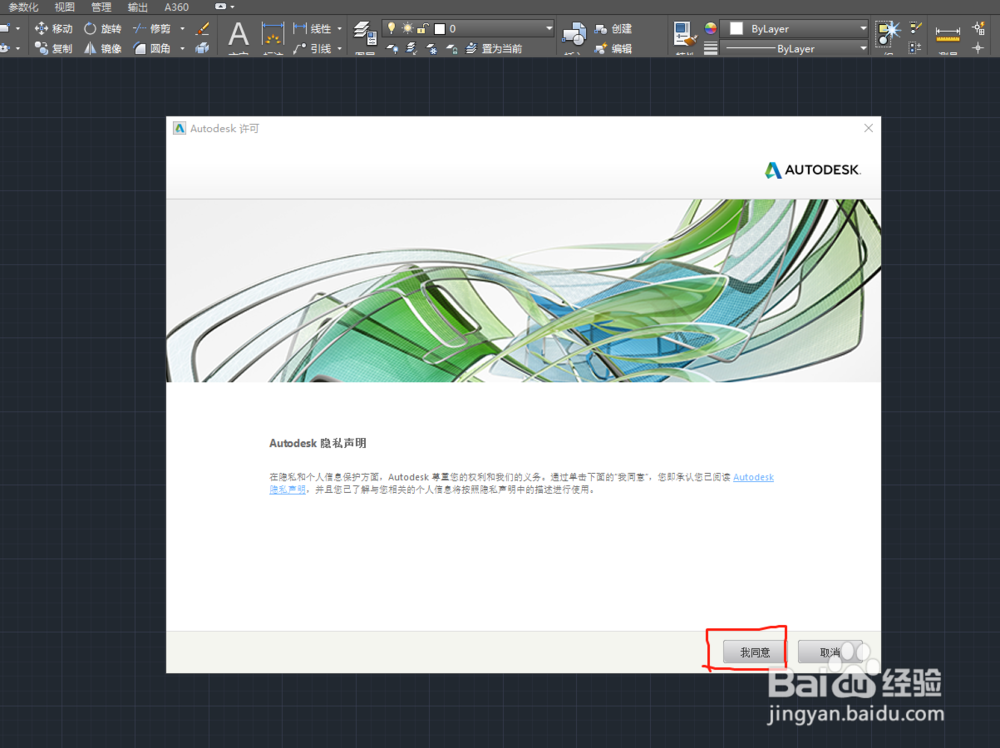Click the Explode tool box icon
Image resolution: width=1000 pixels, height=748 pixels.
tap(202, 48)
